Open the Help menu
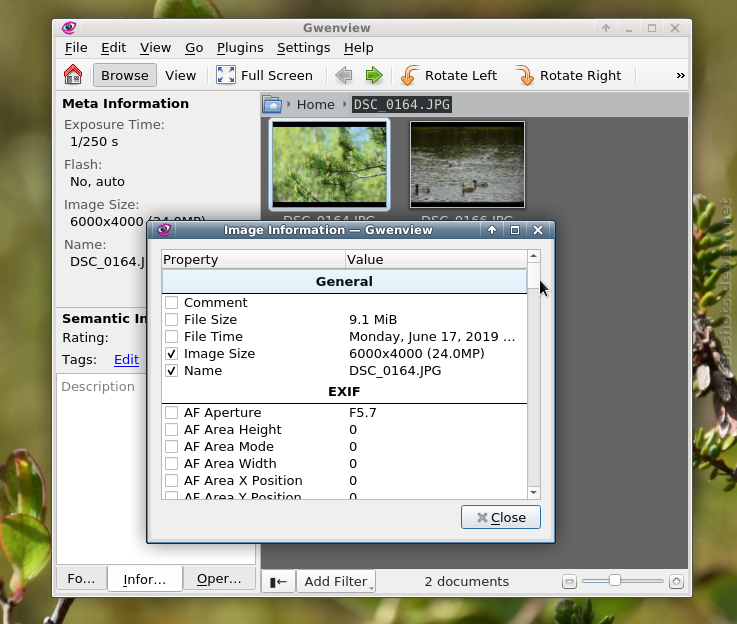 pos(359,47)
